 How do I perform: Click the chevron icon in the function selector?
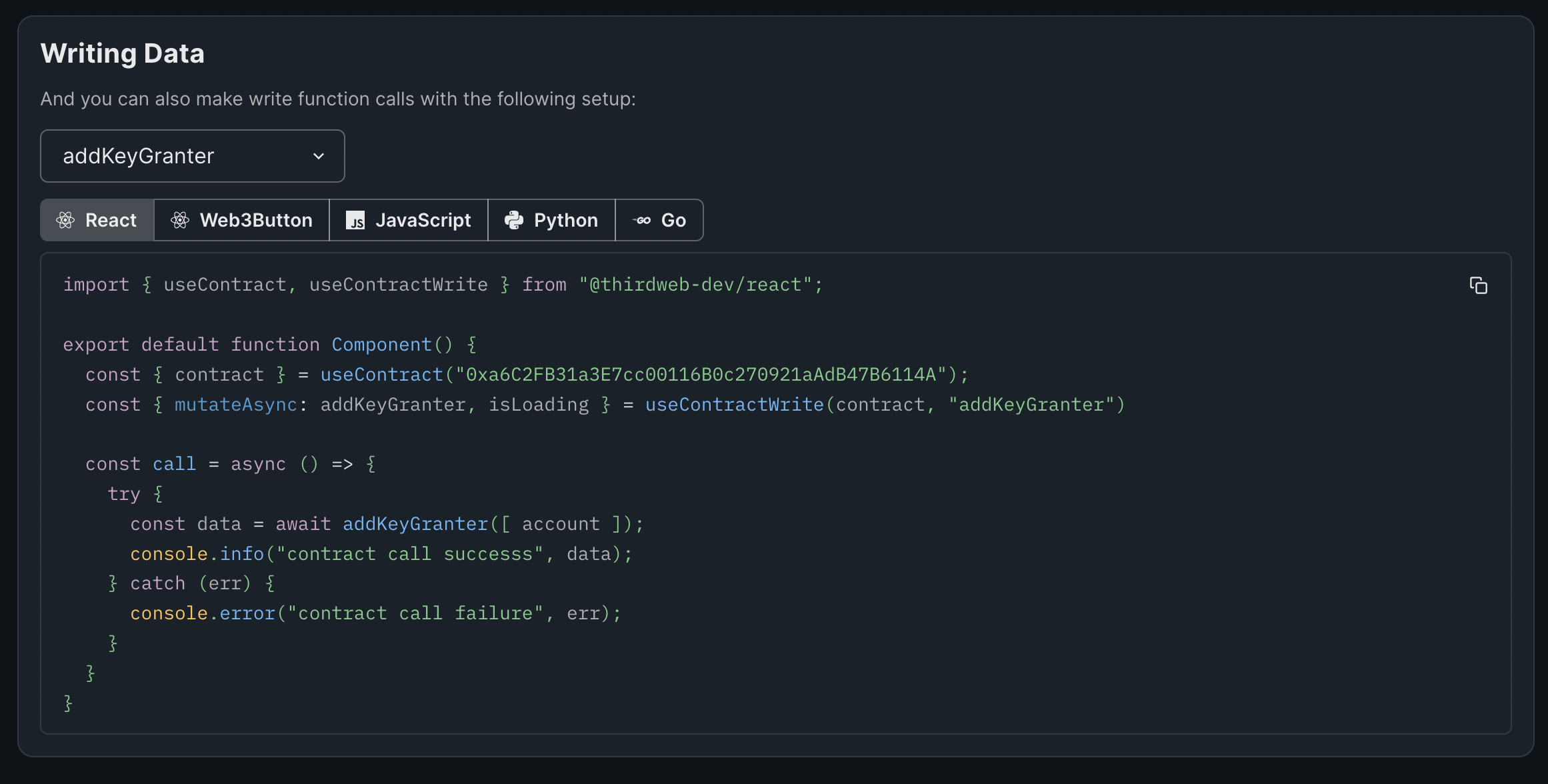319,156
